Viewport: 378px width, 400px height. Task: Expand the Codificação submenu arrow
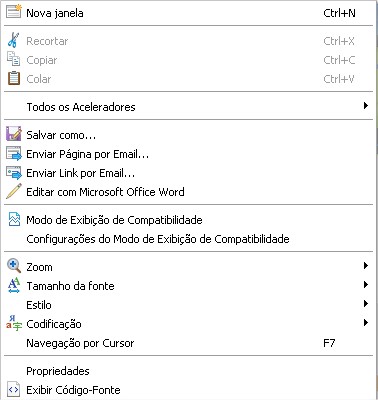366,323
